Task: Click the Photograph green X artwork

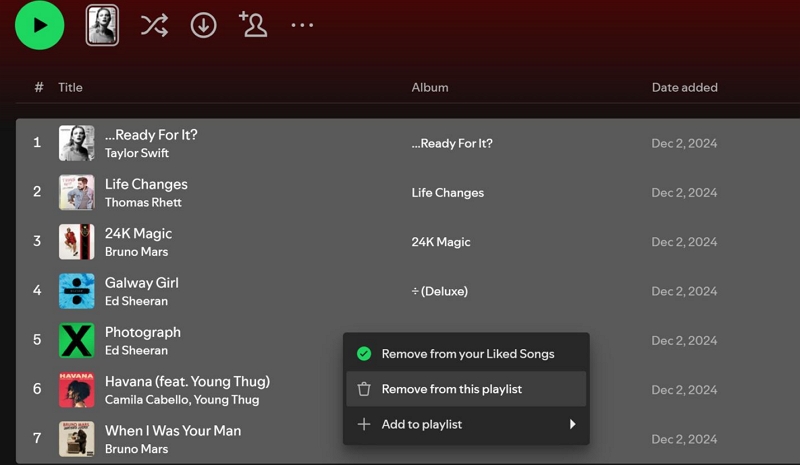Action: pyautogui.click(x=77, y=340)
